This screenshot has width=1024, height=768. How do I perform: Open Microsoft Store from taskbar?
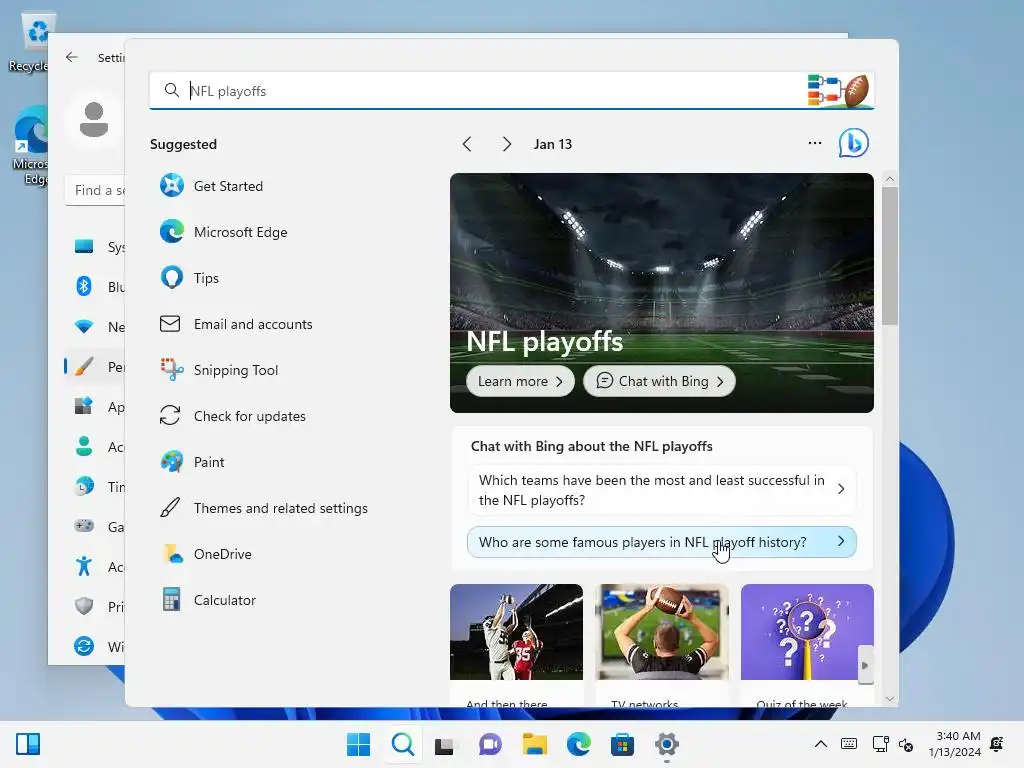pyautogui.click(x=622, y=744)
